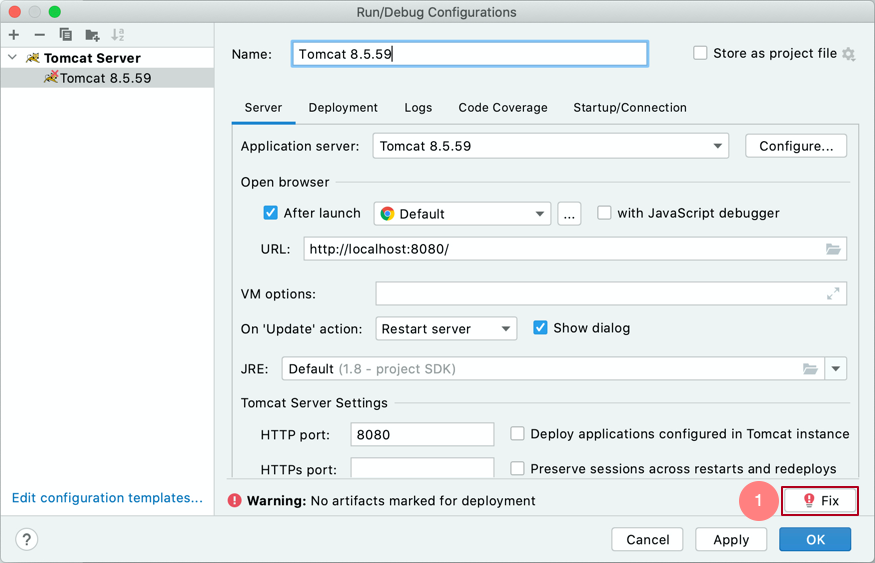Viewport: 875px width, 563px height.
Task: Open the Default browser dropdown
Action: (x=462, y=214)
